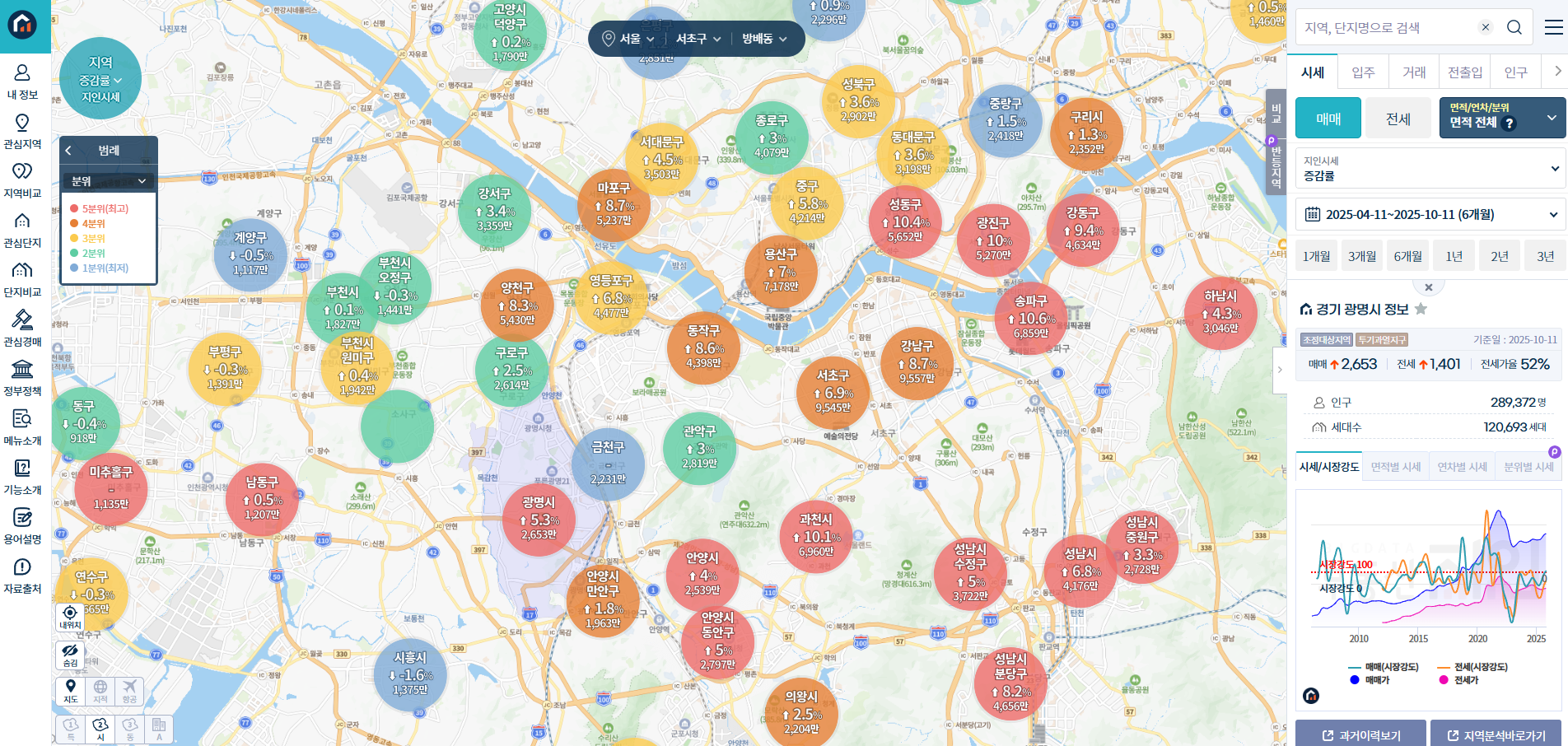Open the app home logo
The image size is (1568, 746).
[x=22, y=25]
